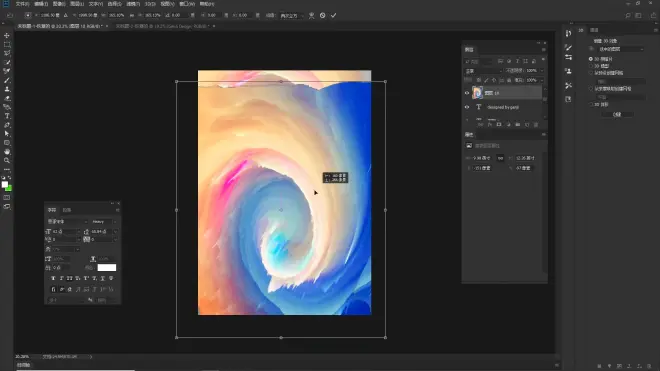The height and width of the screenshot is (371, 660).
Task: Open the File menu
Action: pyautogui.click(x=22, y=4)
